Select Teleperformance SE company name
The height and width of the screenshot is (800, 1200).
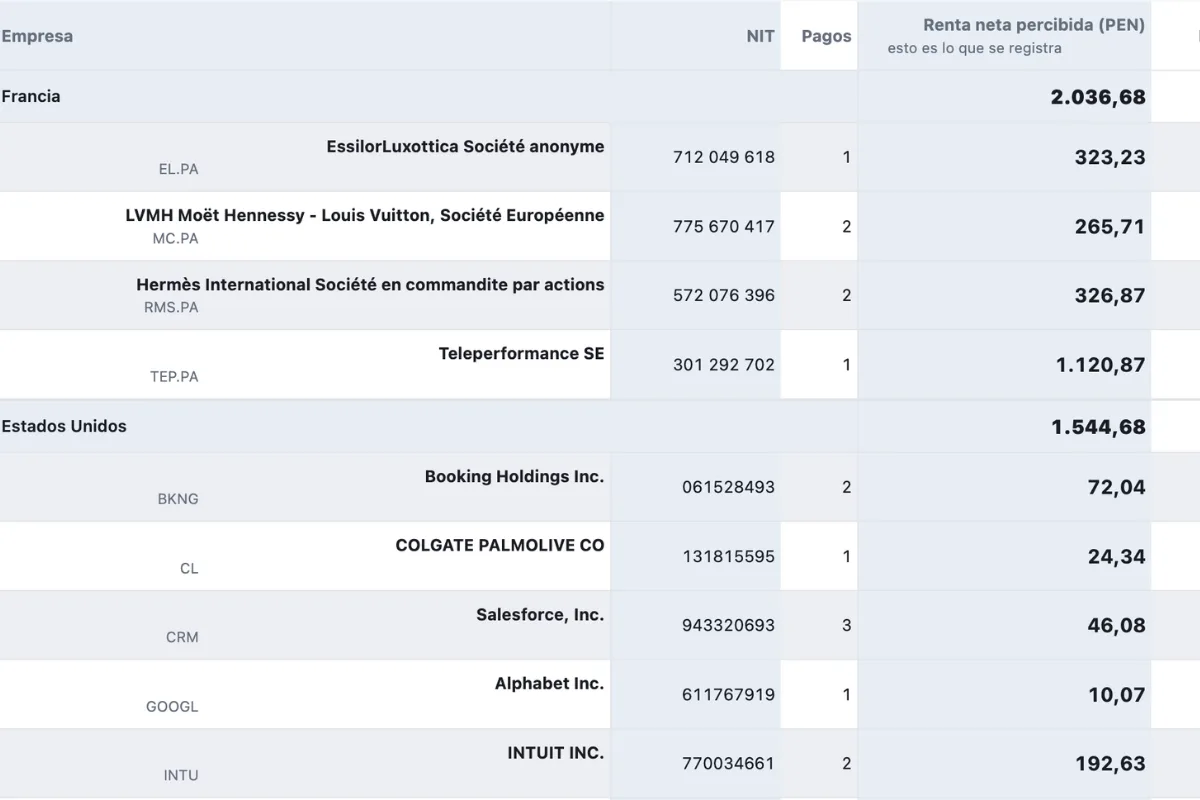pyautogui.click(x=521, y=353)
